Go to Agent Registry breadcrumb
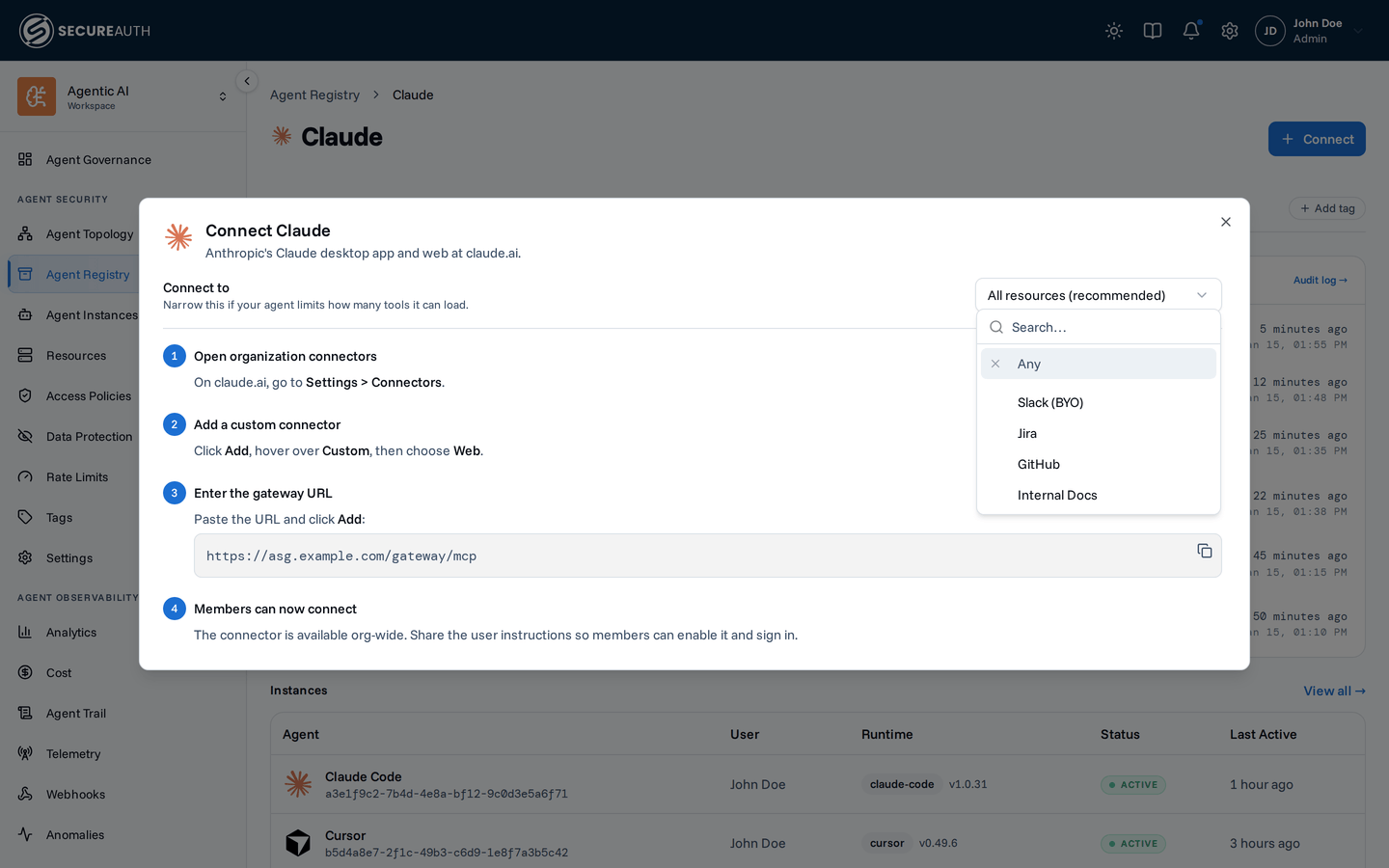This screenshot has width=1389, height=868. click(x=314, y=95)
